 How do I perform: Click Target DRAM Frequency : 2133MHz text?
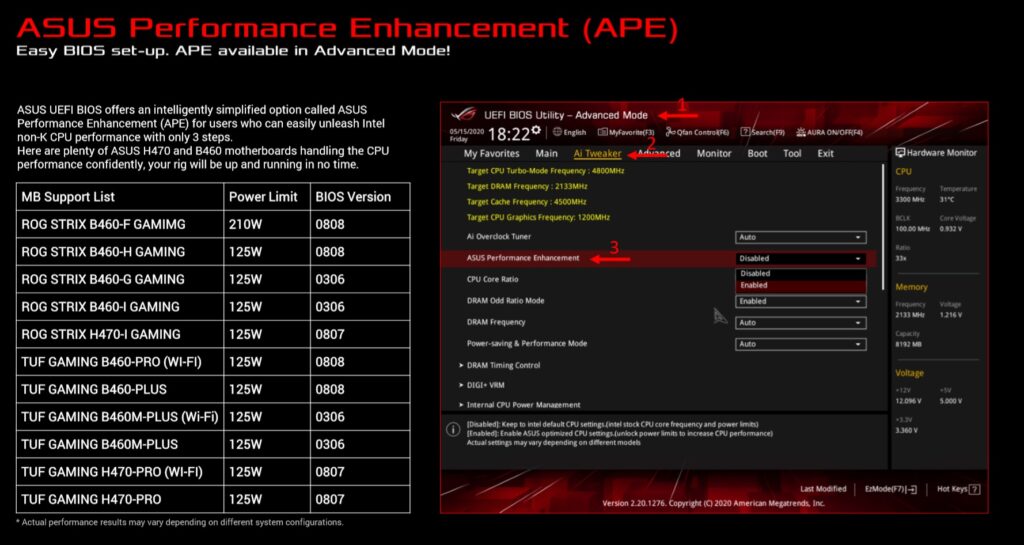[529, 186]
